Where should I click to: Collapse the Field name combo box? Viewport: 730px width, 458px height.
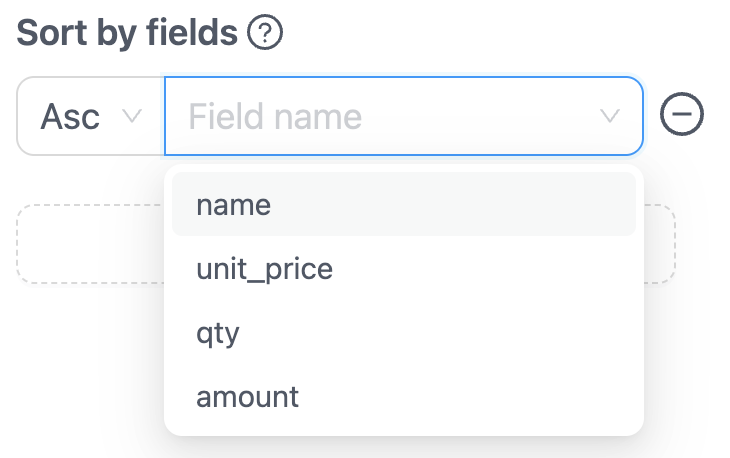[x=610, y=117]
